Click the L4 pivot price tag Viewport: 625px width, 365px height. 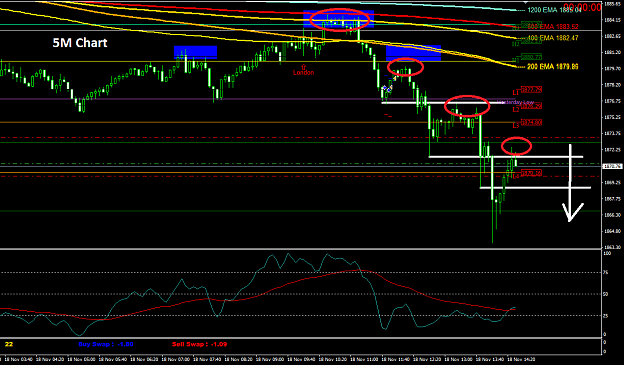(x=531, y=173)
